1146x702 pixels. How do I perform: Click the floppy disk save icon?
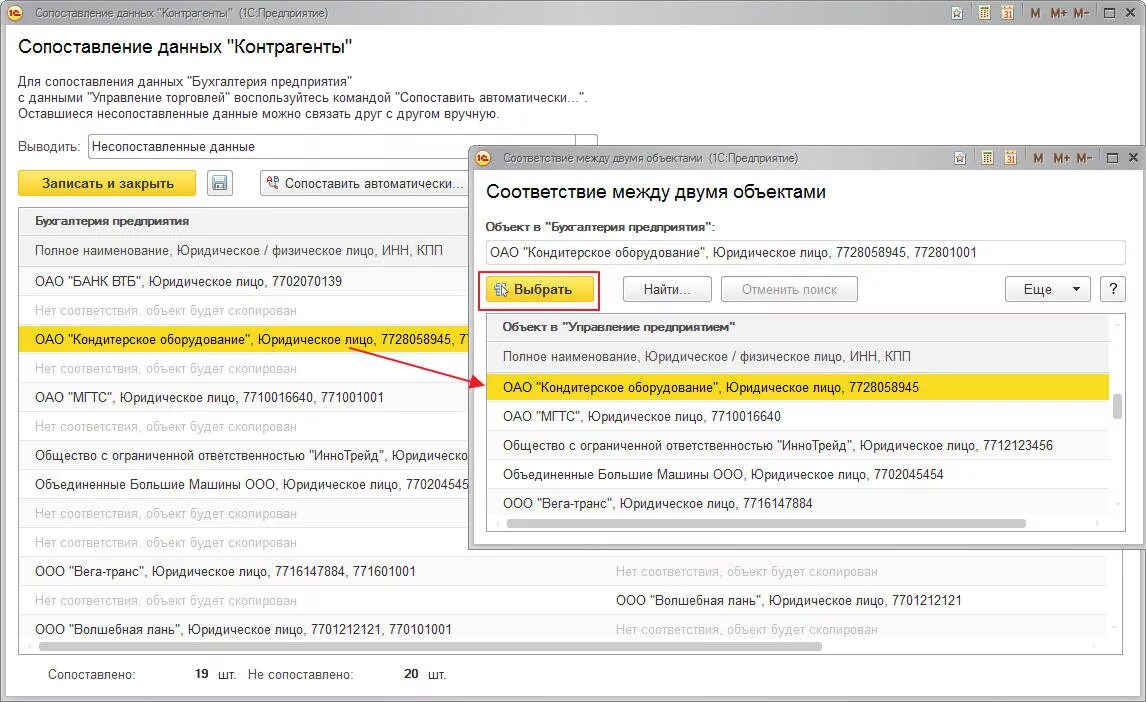[219, 183]
